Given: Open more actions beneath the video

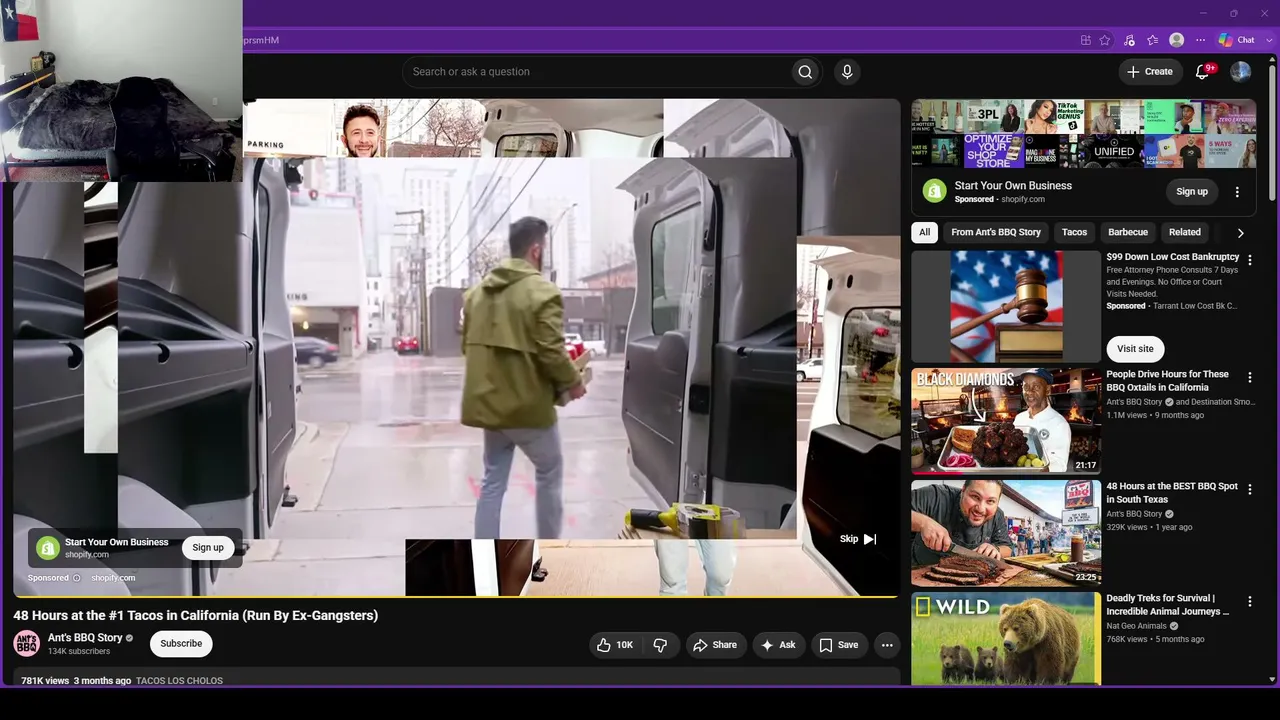Looking at the screenshot, I should (887, 645).
